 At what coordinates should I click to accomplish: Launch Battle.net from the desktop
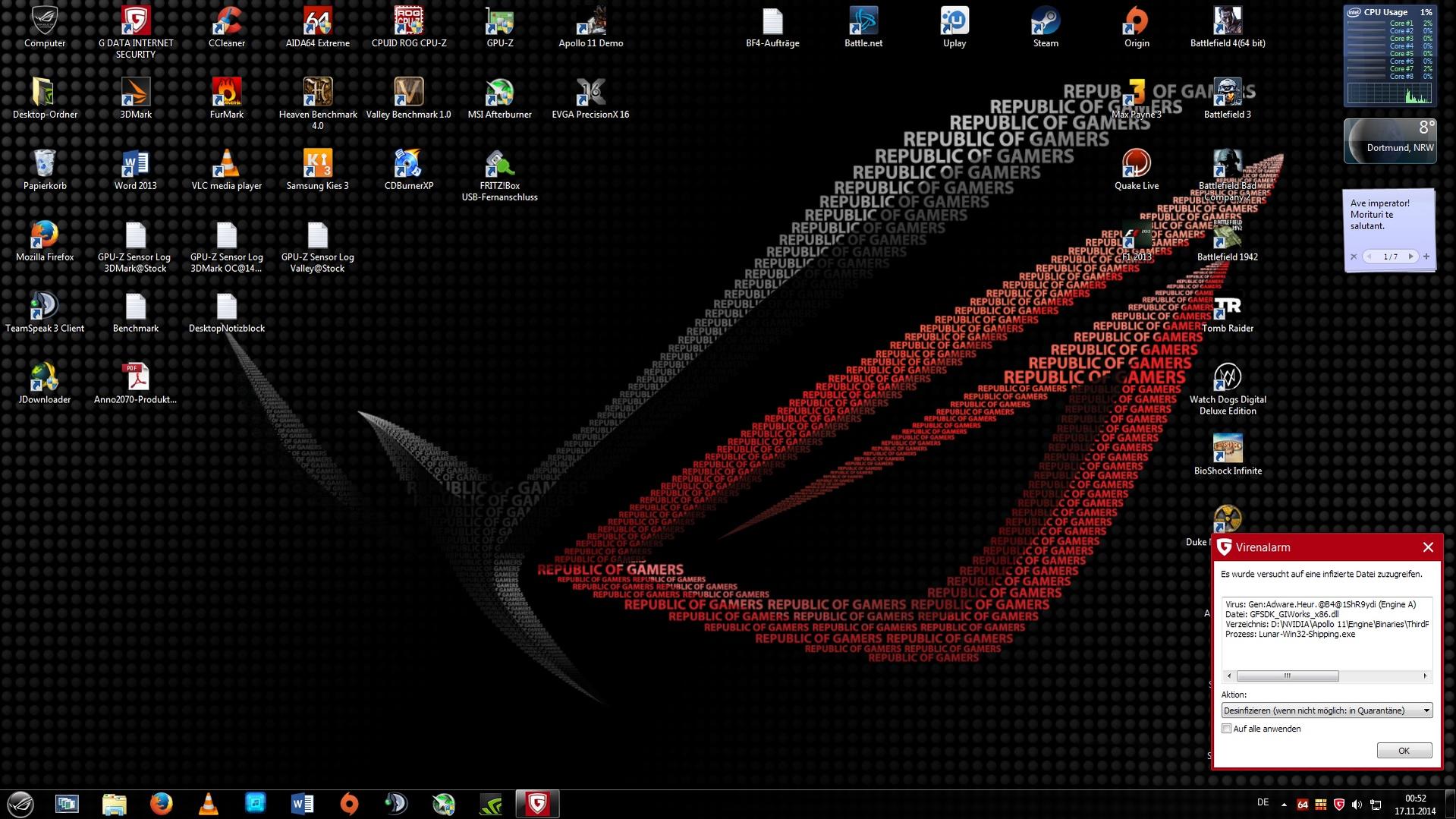(863, 27)
